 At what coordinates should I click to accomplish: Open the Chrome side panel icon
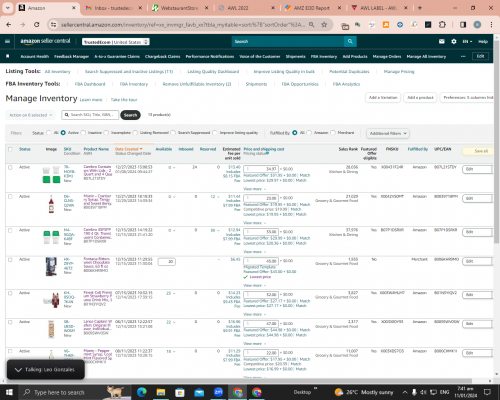pyautogui.click(x=463, y=25)
